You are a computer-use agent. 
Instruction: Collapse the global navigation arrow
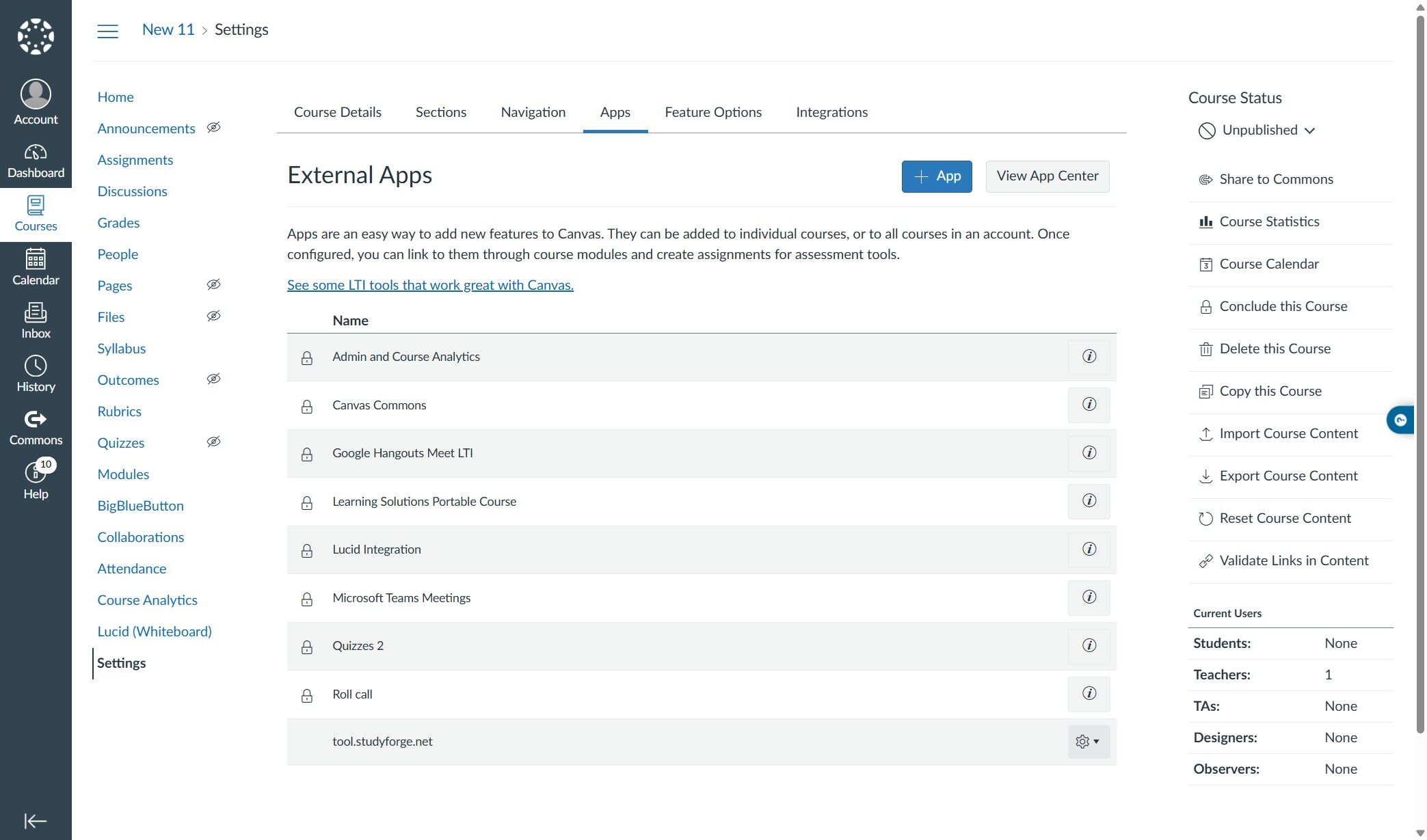click(36, 820)
